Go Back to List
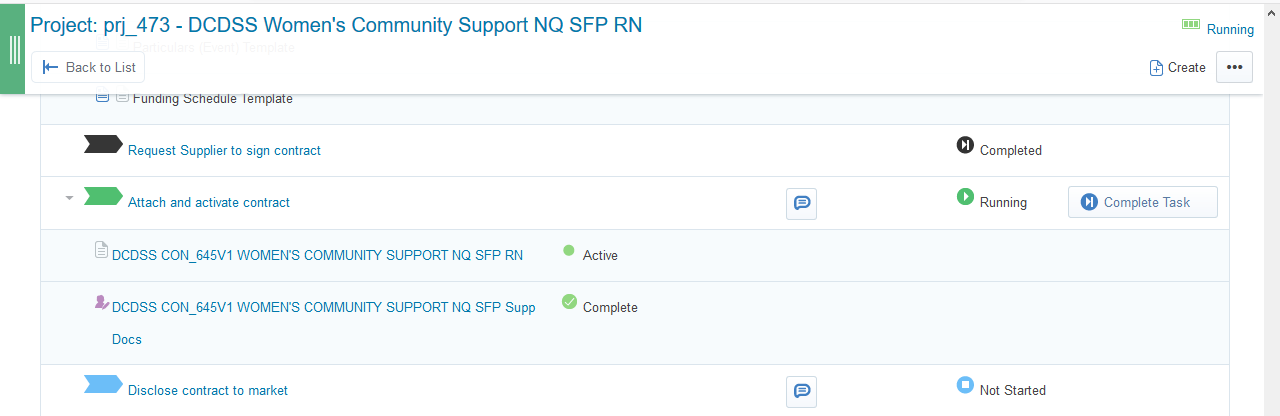 (x=89, y=67)
